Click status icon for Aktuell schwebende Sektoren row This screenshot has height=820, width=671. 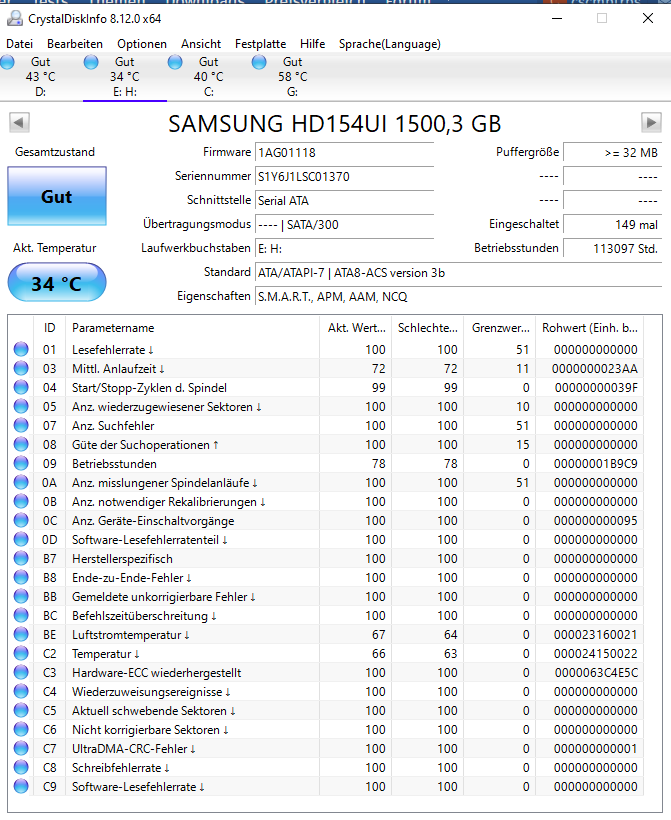[21, 711]
